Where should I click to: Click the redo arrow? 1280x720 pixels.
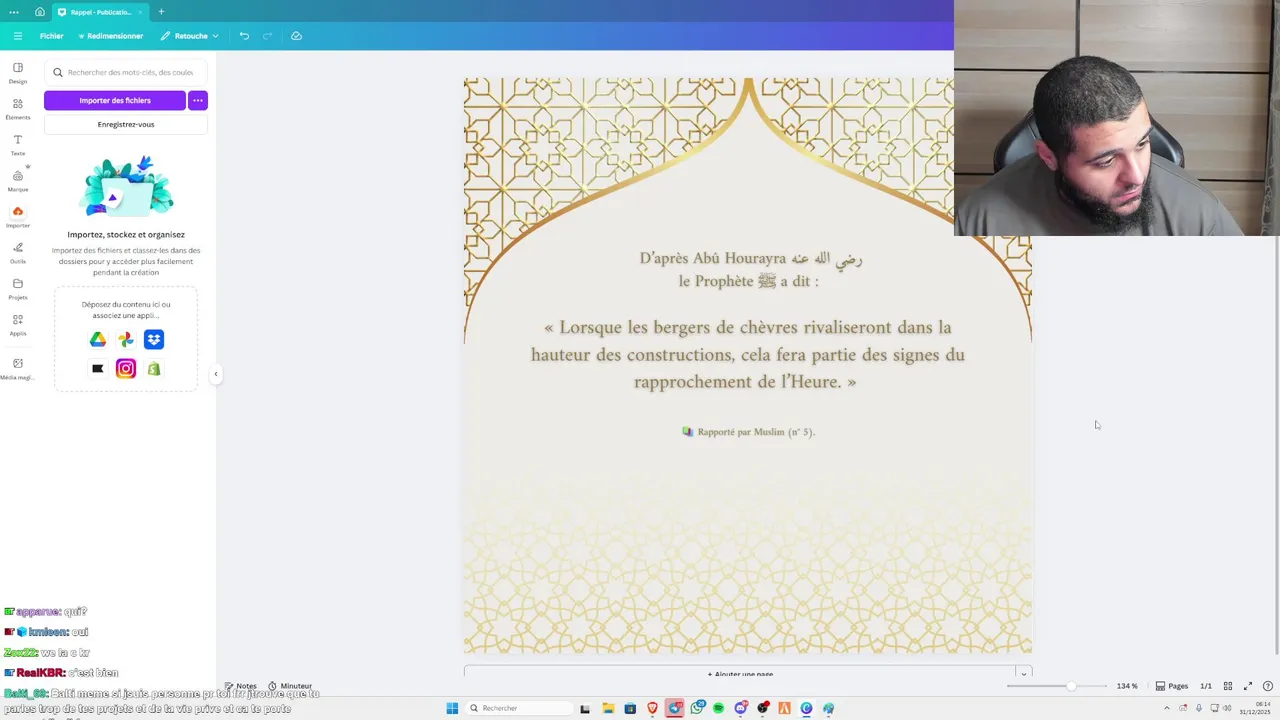pos(267,36)
